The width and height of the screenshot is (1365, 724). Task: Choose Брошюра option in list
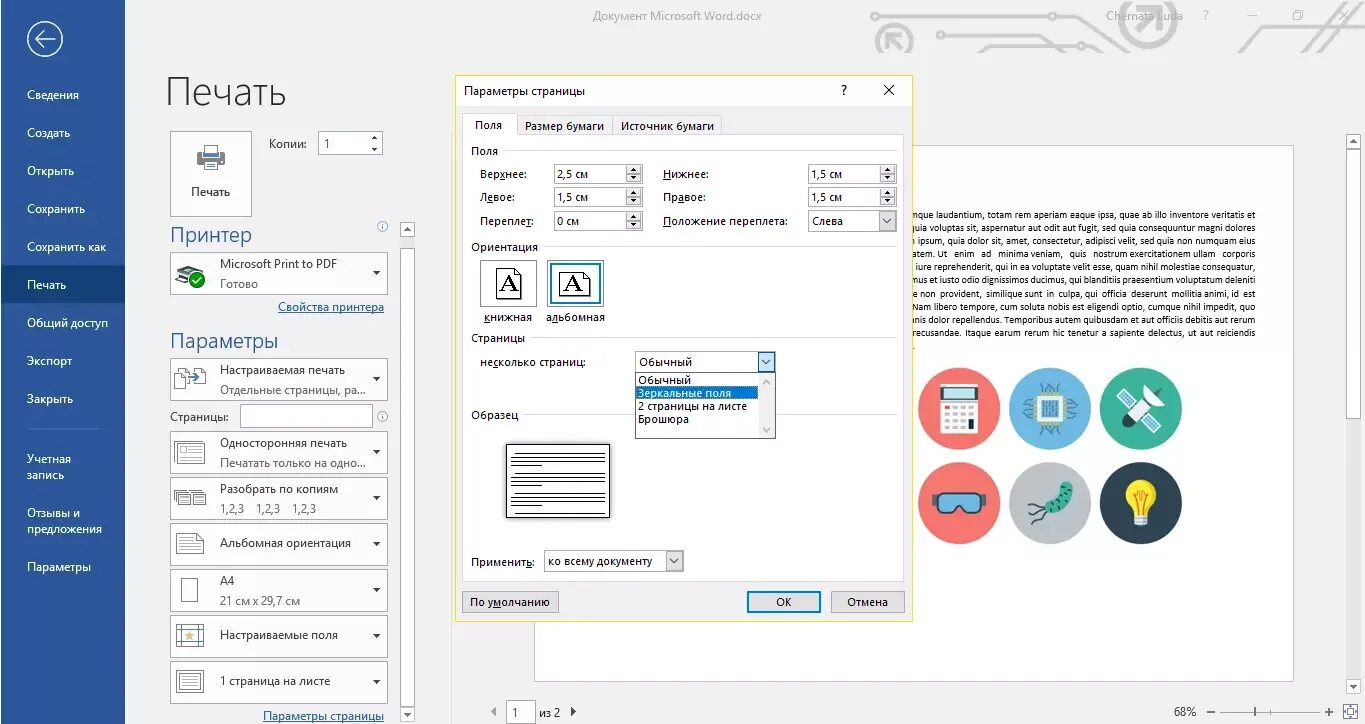coord(697,419)
